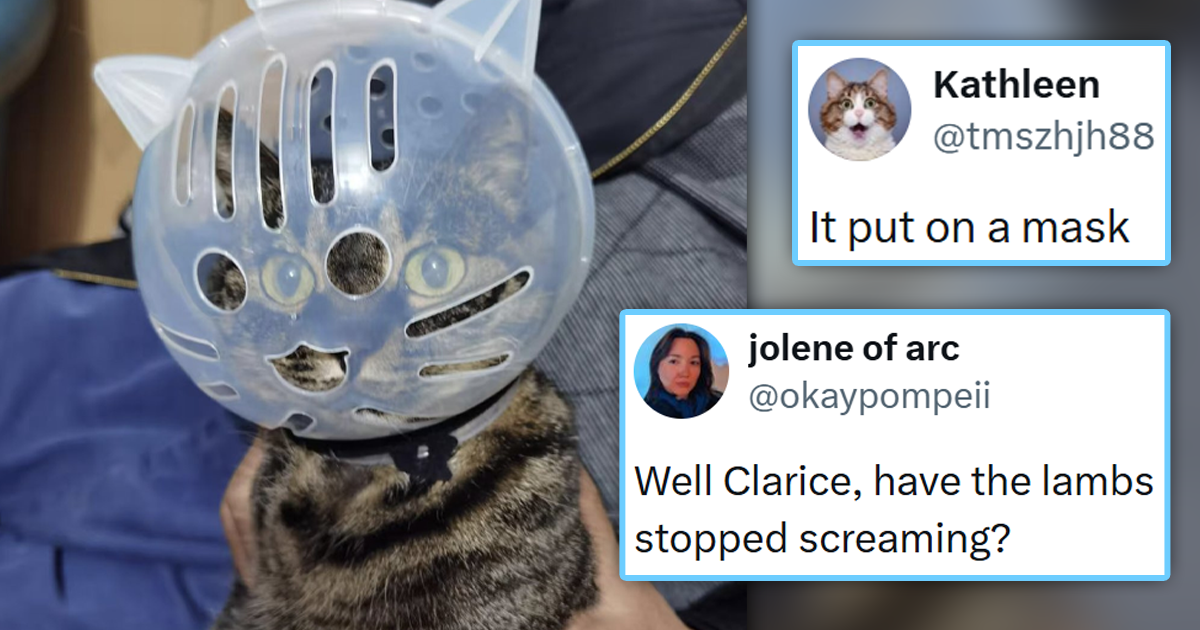This screenshot has width=1200, height=630.
Task: Click the round nose hole between the eyes
Action: click(x=357, y=263)
